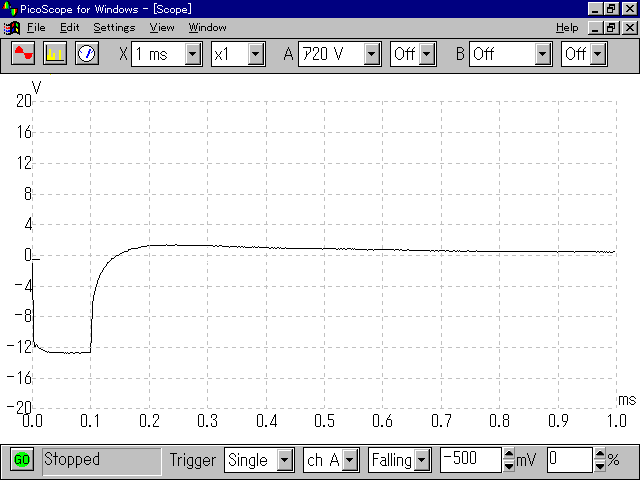Open the File menu
The height and width of the screenshot is (480, 640).
(x=36, y=27)
